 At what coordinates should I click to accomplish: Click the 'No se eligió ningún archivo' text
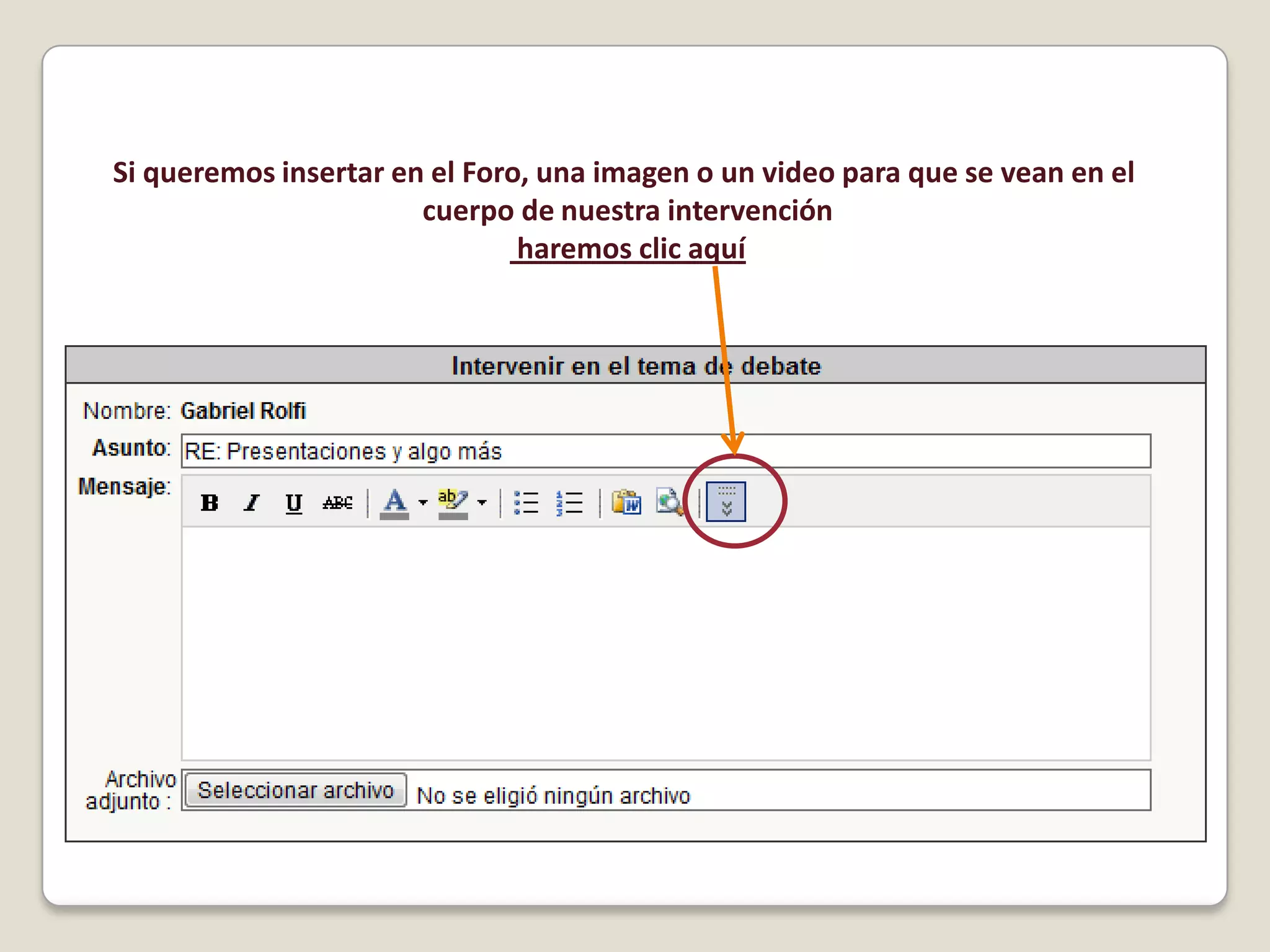click(553, 795)
